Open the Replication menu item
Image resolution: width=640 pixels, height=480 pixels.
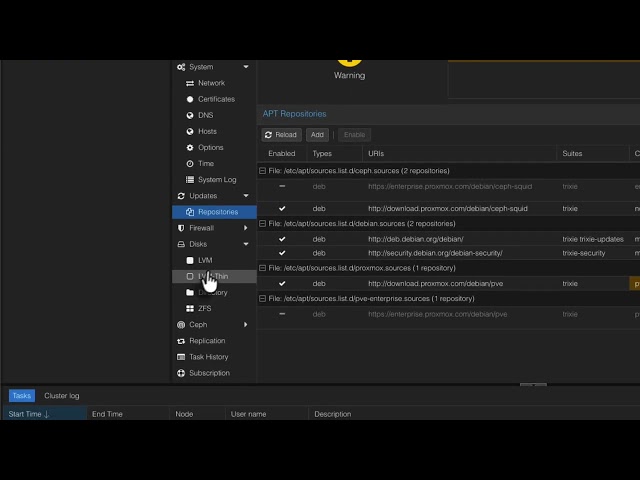click(x=214, y=341)
